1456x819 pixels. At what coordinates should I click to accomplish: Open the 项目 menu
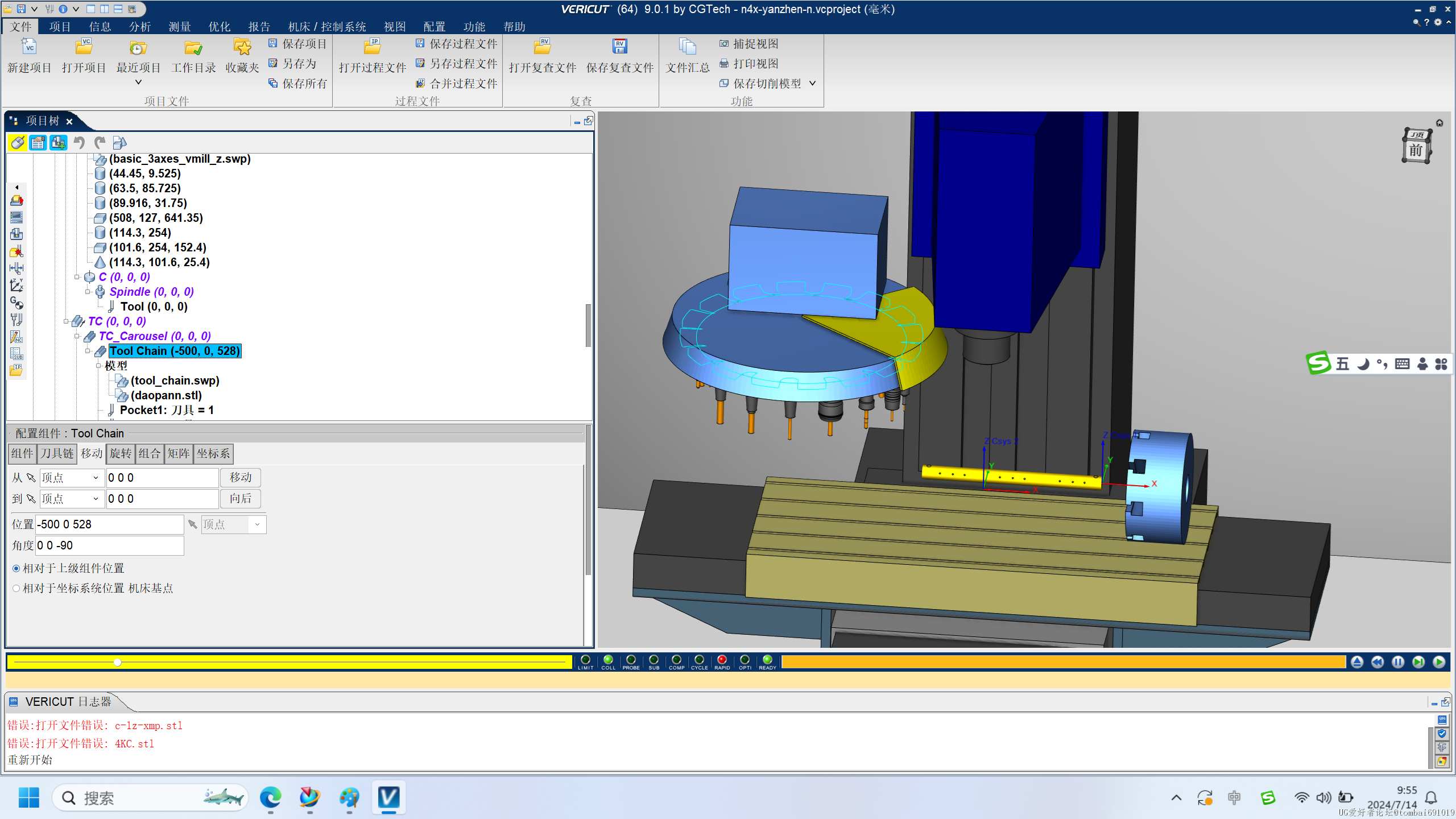click(60, 27)
